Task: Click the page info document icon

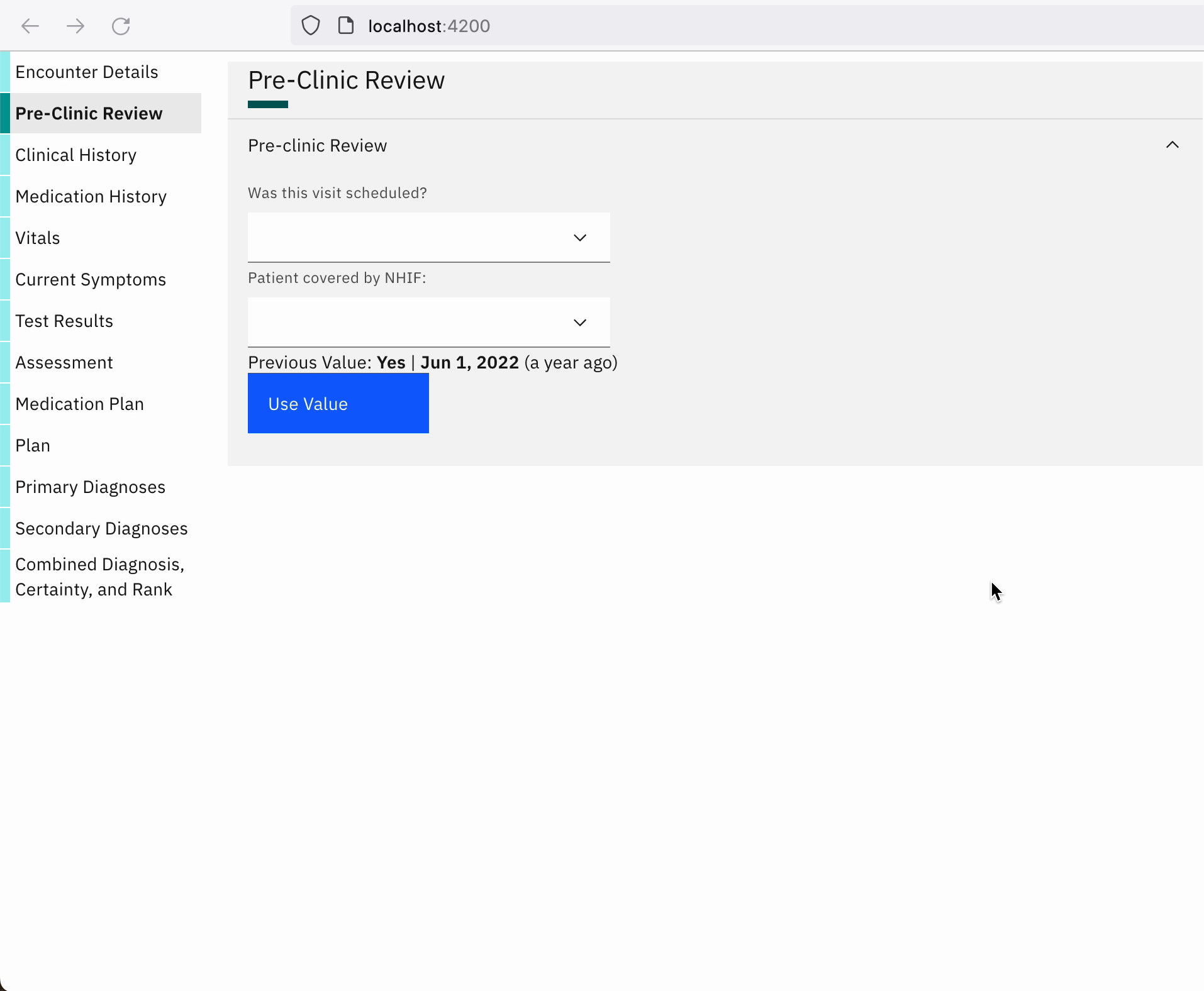Action: (x=346, y=26)
